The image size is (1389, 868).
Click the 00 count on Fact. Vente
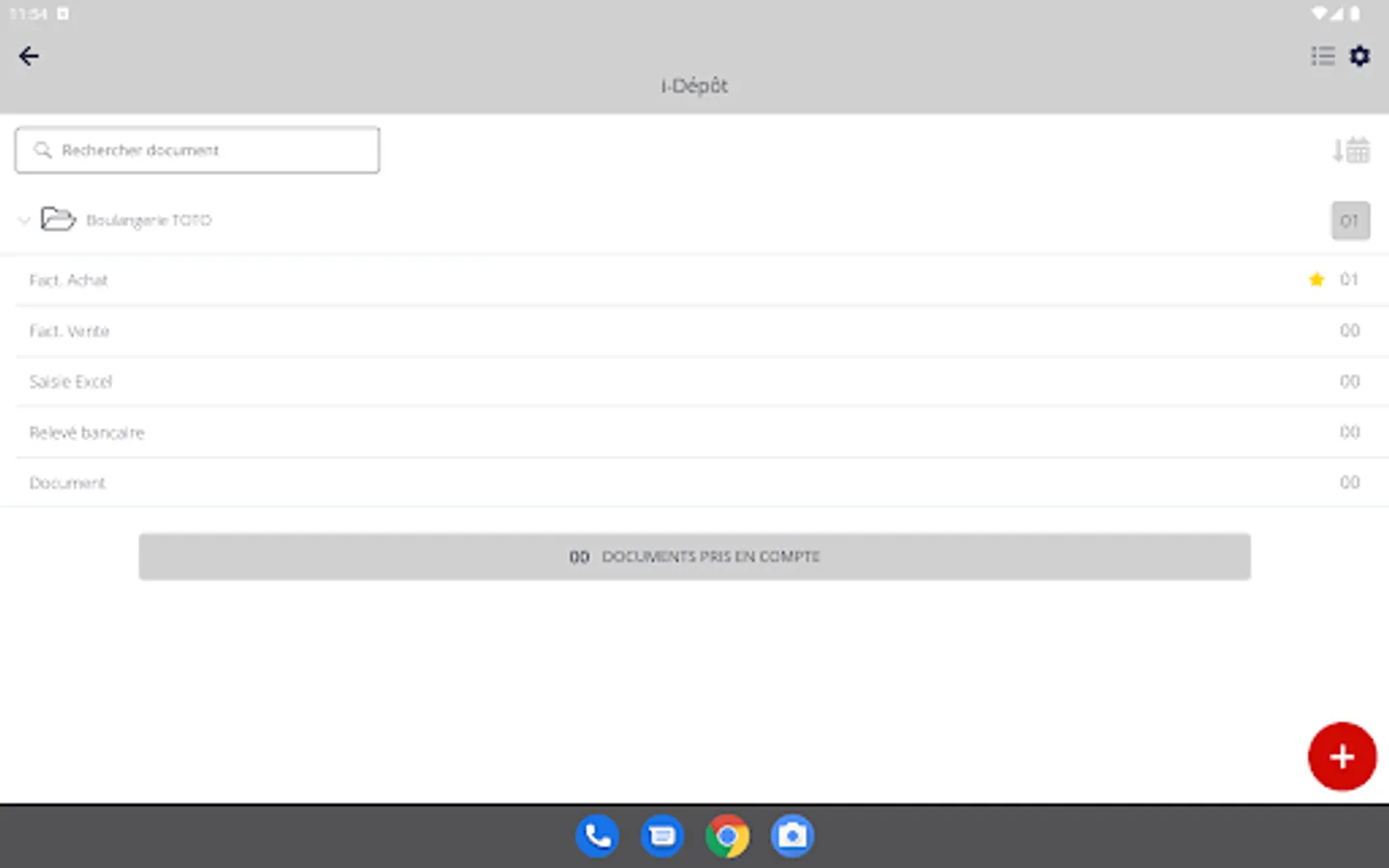coord(1349,331)
